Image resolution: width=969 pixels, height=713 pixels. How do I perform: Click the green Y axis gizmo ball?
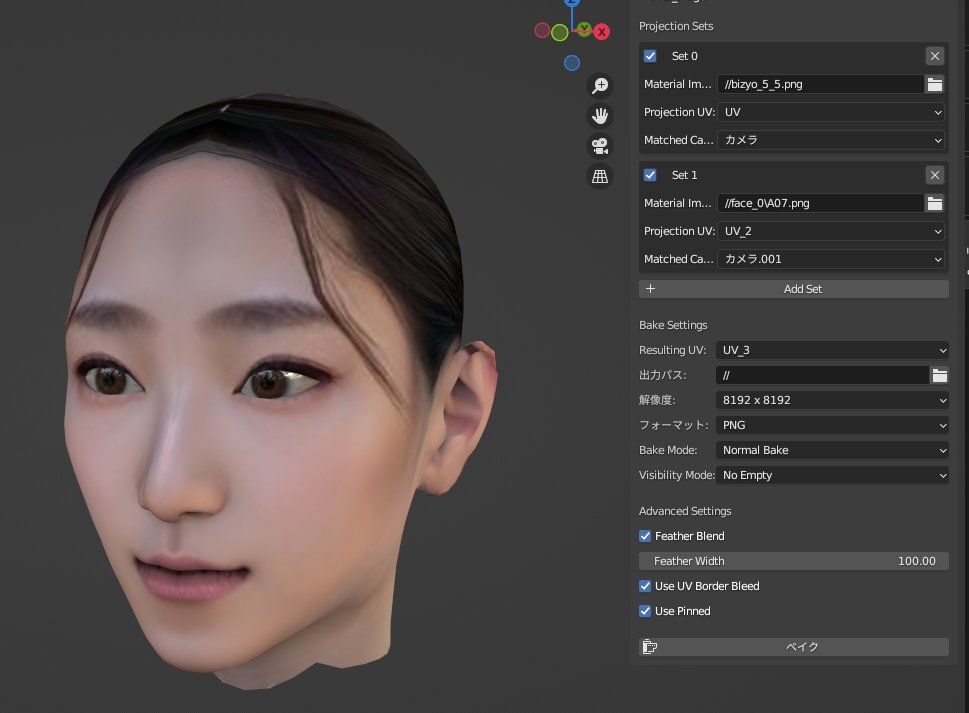click(584, 28)
